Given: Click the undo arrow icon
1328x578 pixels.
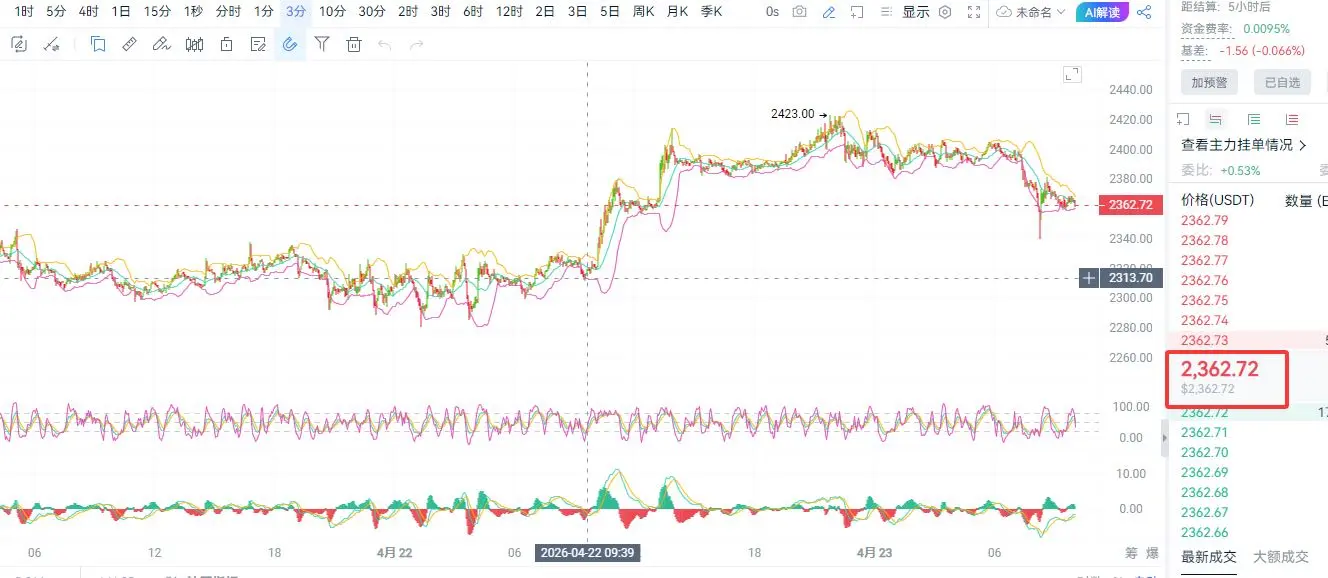Looking at the screenshot, I should tap(385, 44).
